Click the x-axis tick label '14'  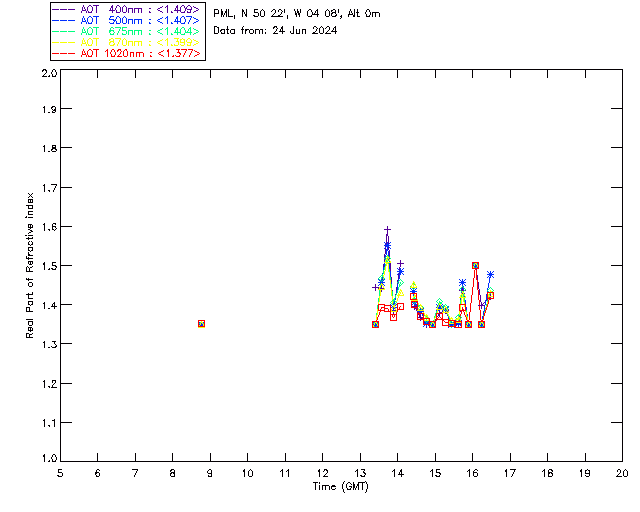(398, 473)
